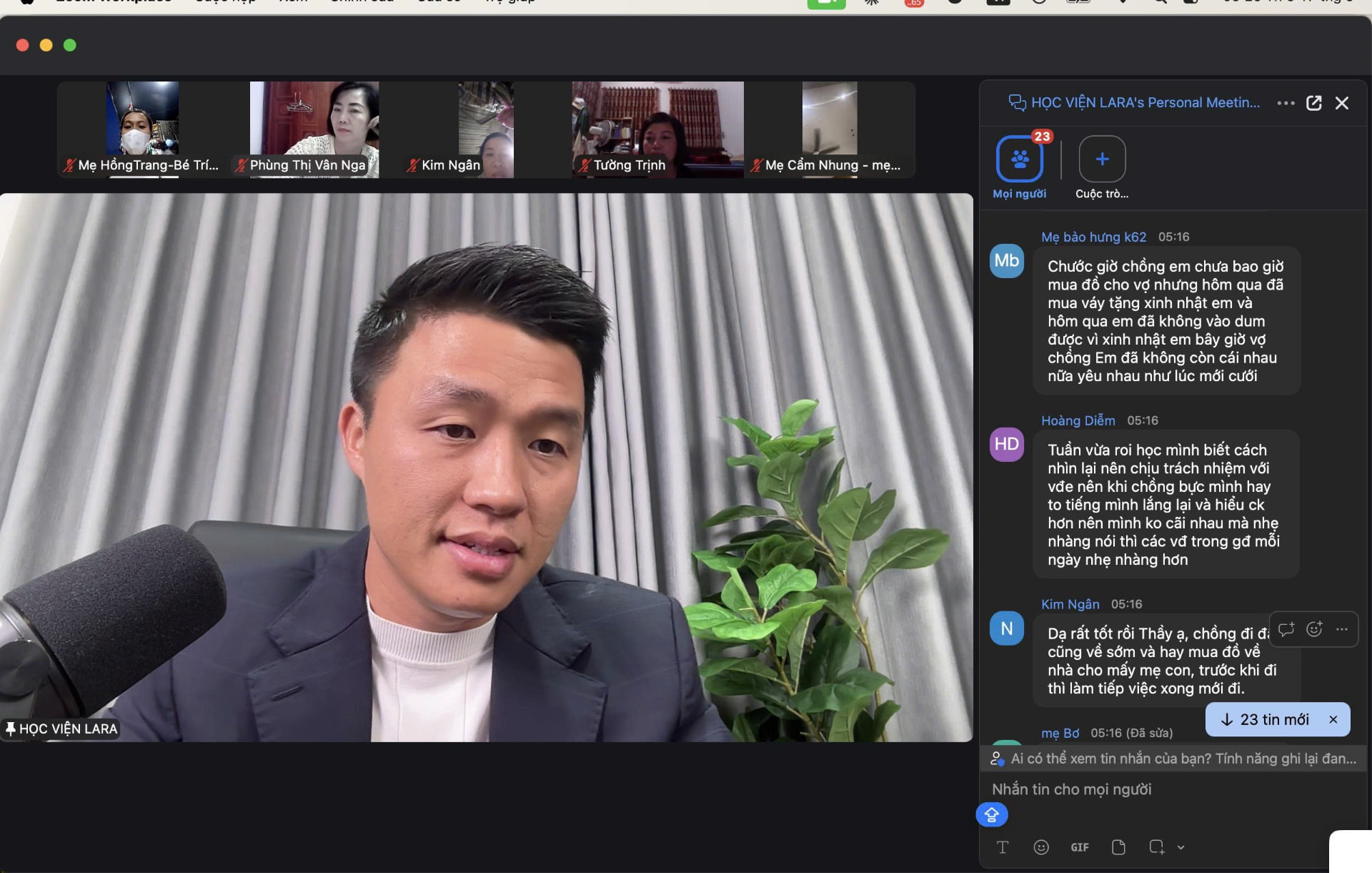1372x873 pixels.
Task: Click the N avatar of Kim Ngân in the chat
Action: coord(1006,628)
